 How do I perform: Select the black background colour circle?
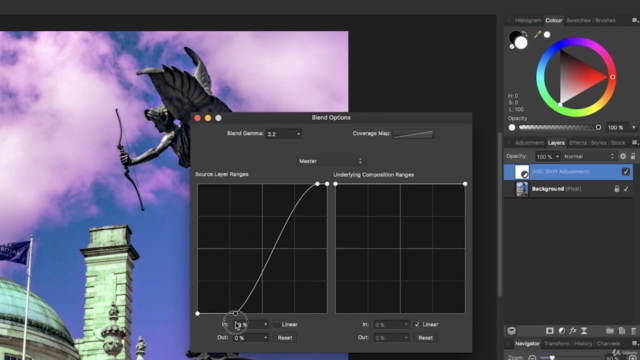(514, 37)
